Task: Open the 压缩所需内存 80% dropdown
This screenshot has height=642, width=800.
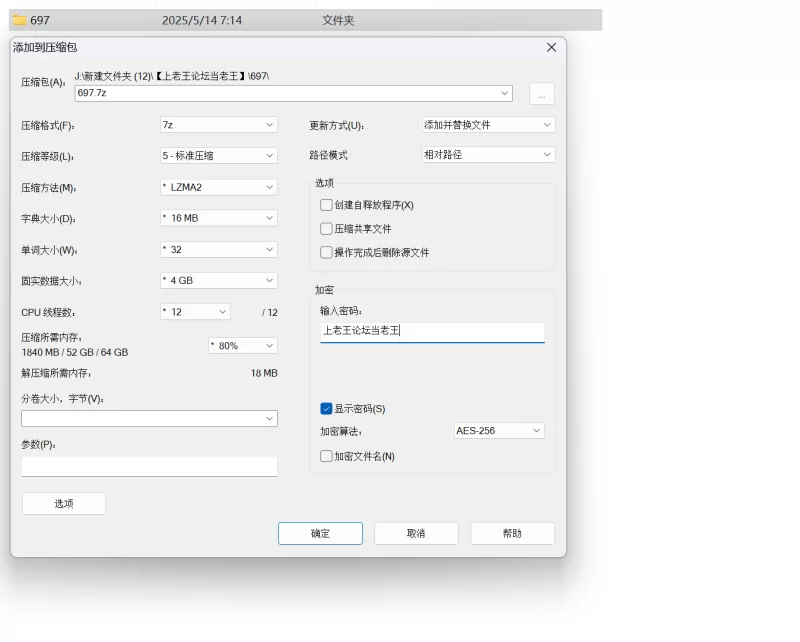Action: tap(243, 345)
